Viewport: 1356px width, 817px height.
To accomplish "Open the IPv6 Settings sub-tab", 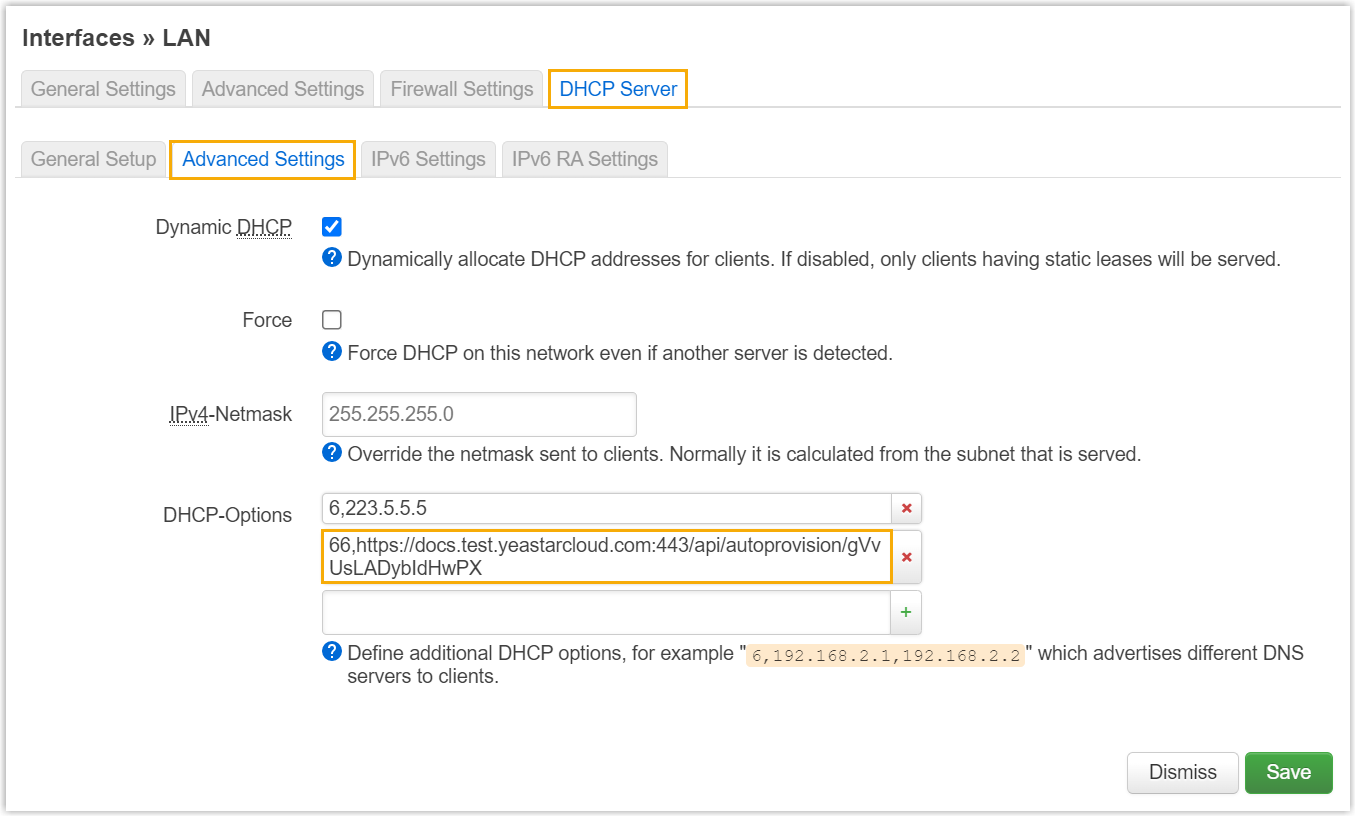I will tap(428, 159).
